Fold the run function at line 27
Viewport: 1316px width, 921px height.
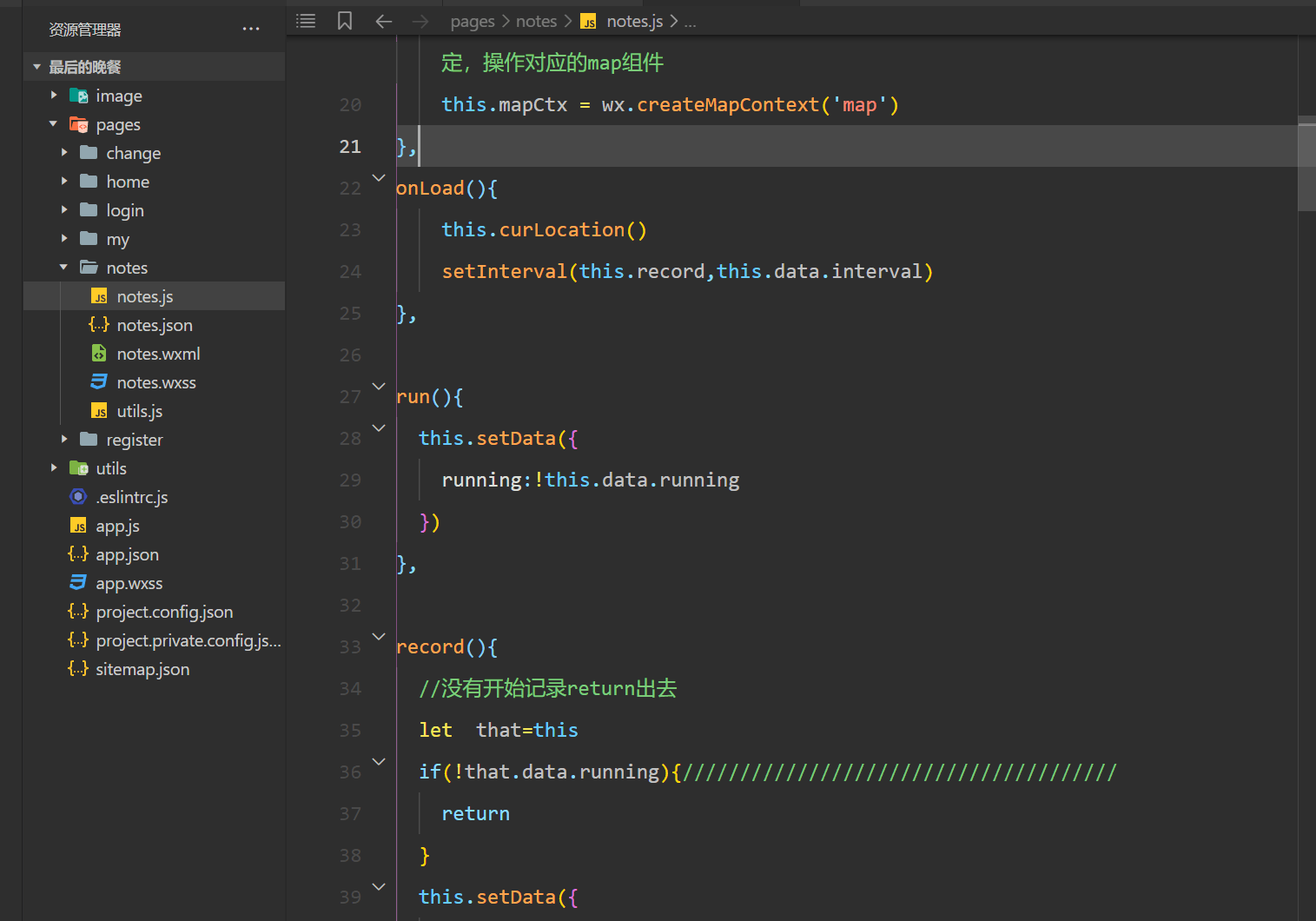pos(379,387)
